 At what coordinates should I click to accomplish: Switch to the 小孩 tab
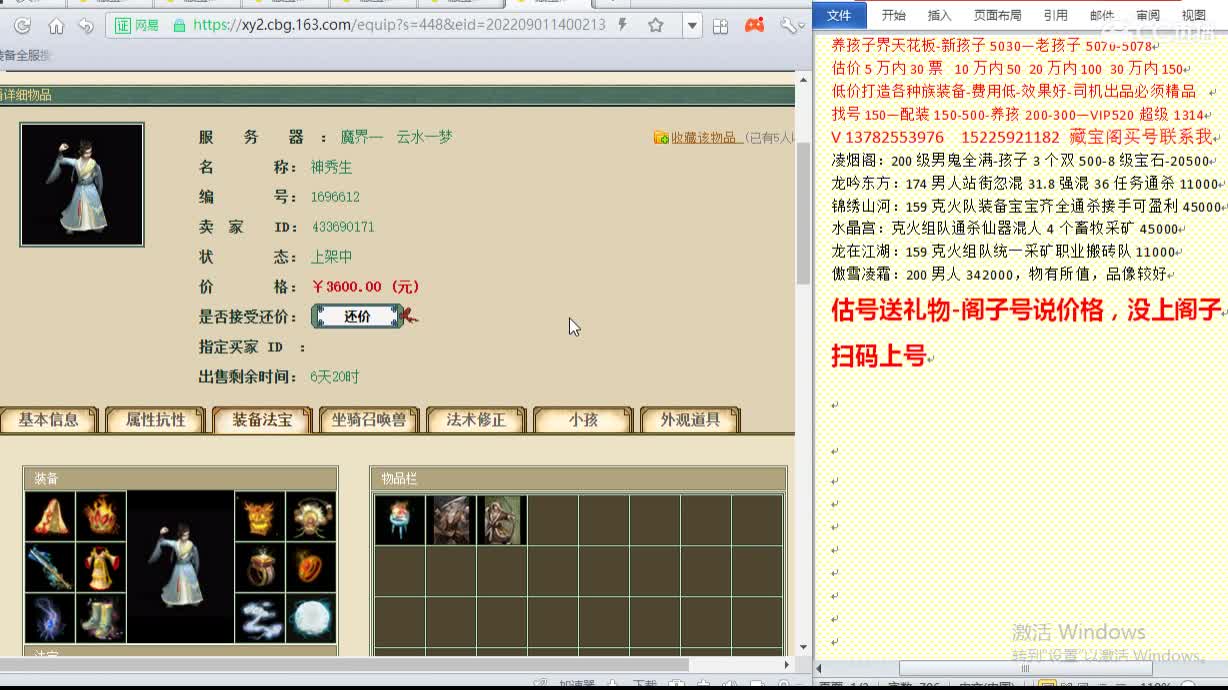click(x=583, y=420)
